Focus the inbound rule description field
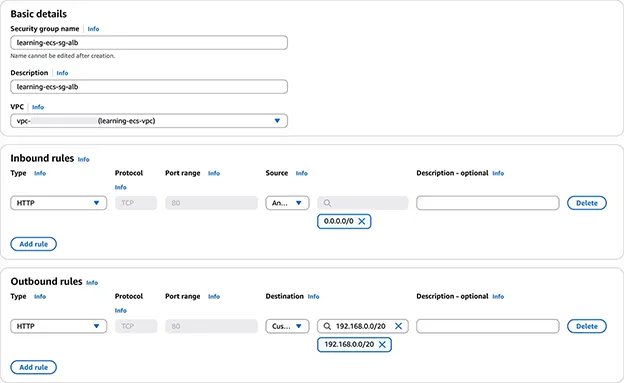The height and width of the screenshot is (383, 624). (x=488, y=203)
